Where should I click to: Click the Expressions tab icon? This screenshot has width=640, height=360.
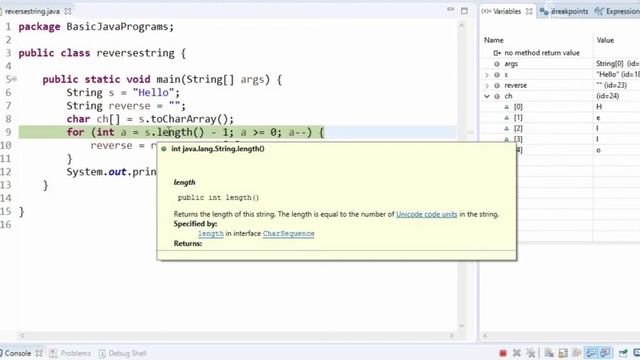(599, 11)
